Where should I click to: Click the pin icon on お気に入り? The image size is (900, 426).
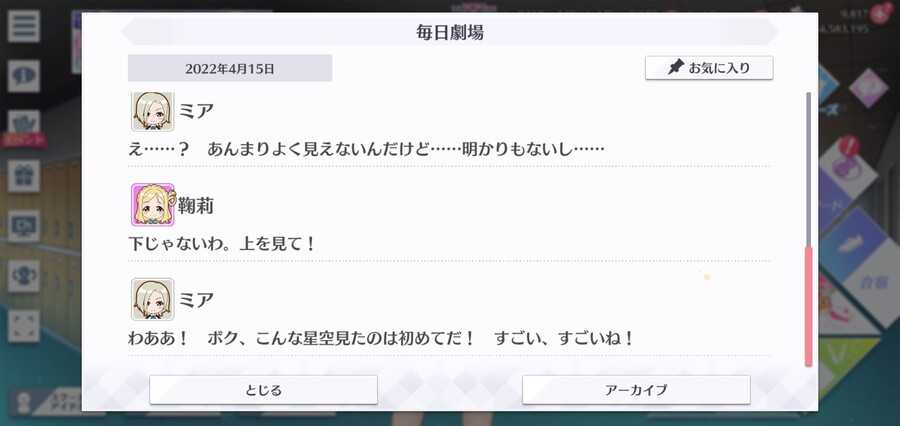[x=676, y=68]
